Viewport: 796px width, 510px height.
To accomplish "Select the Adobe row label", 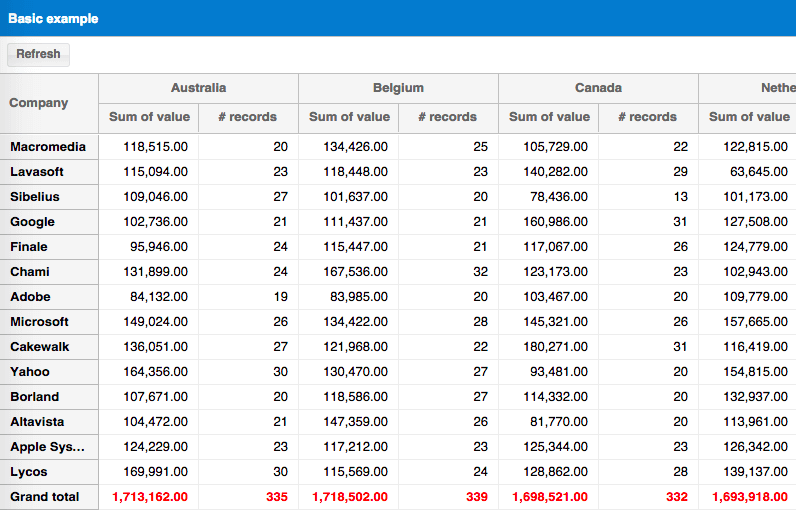I will click(49, 297).
